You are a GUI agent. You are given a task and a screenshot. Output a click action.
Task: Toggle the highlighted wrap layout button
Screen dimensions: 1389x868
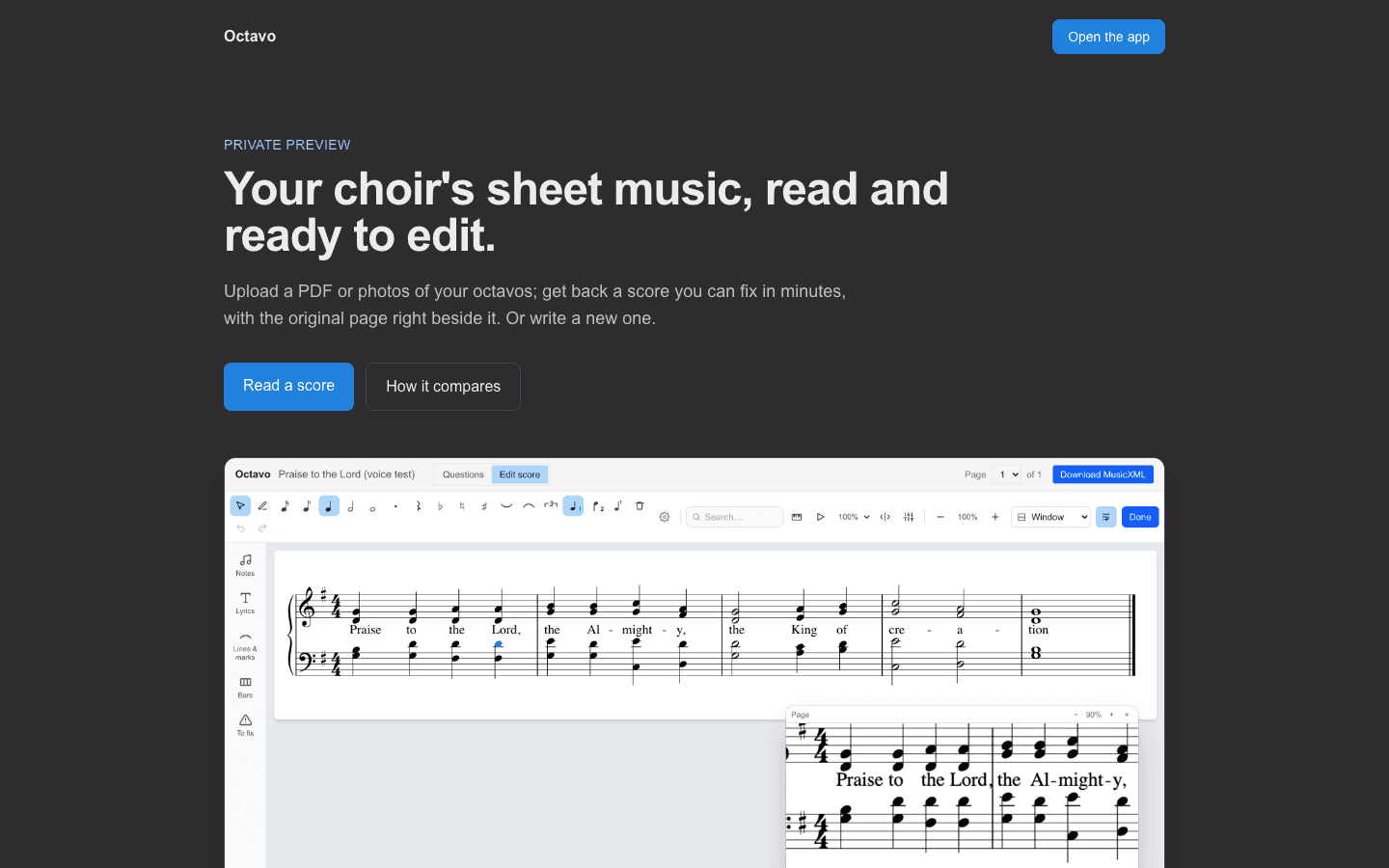point(1106,517)
